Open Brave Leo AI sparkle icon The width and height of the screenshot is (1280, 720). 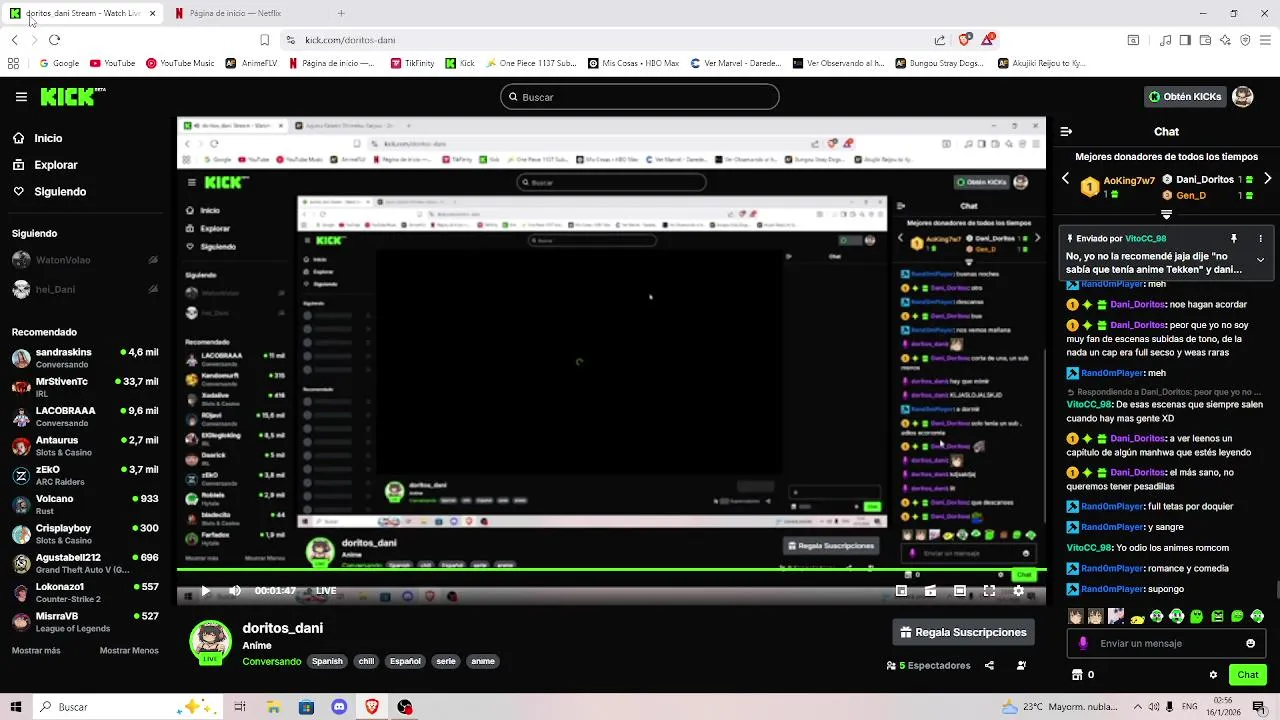pos(1226,40)
